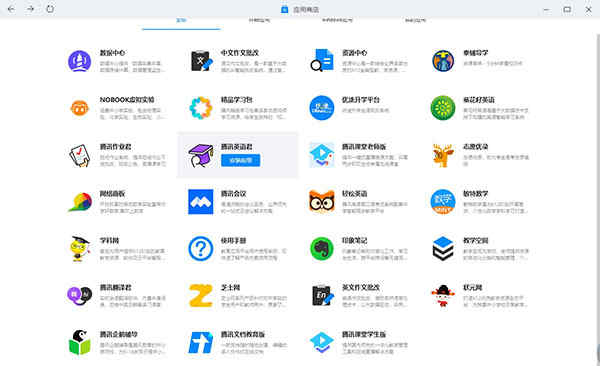
Task: Click the blue install button under 腾讯英语君
Action: coord(240,160)
